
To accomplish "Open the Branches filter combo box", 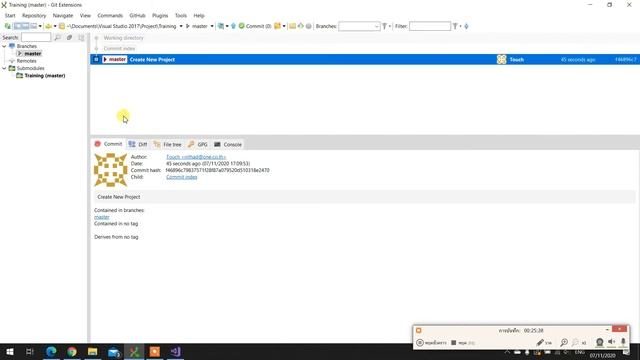I will click(x=359, y=26).
